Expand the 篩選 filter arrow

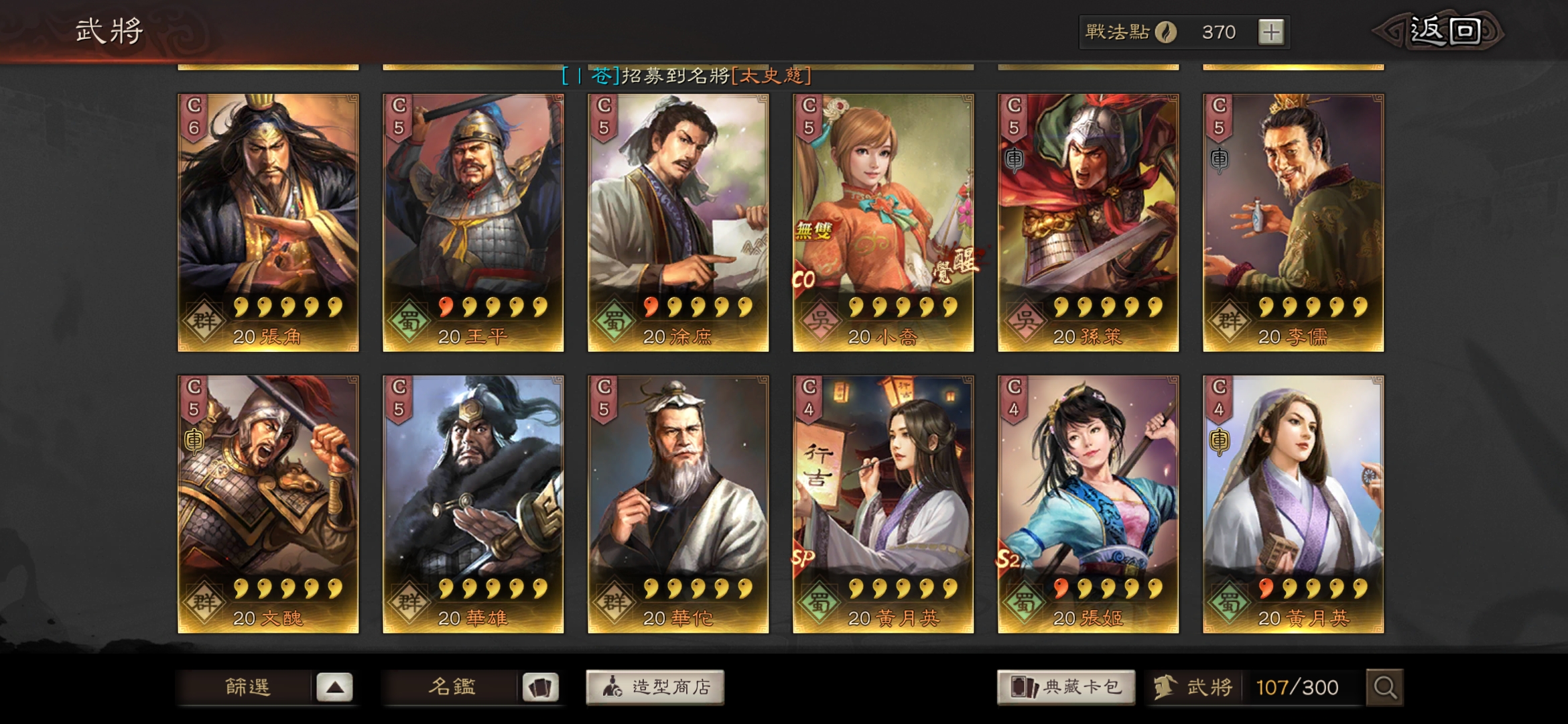(334, 687)
